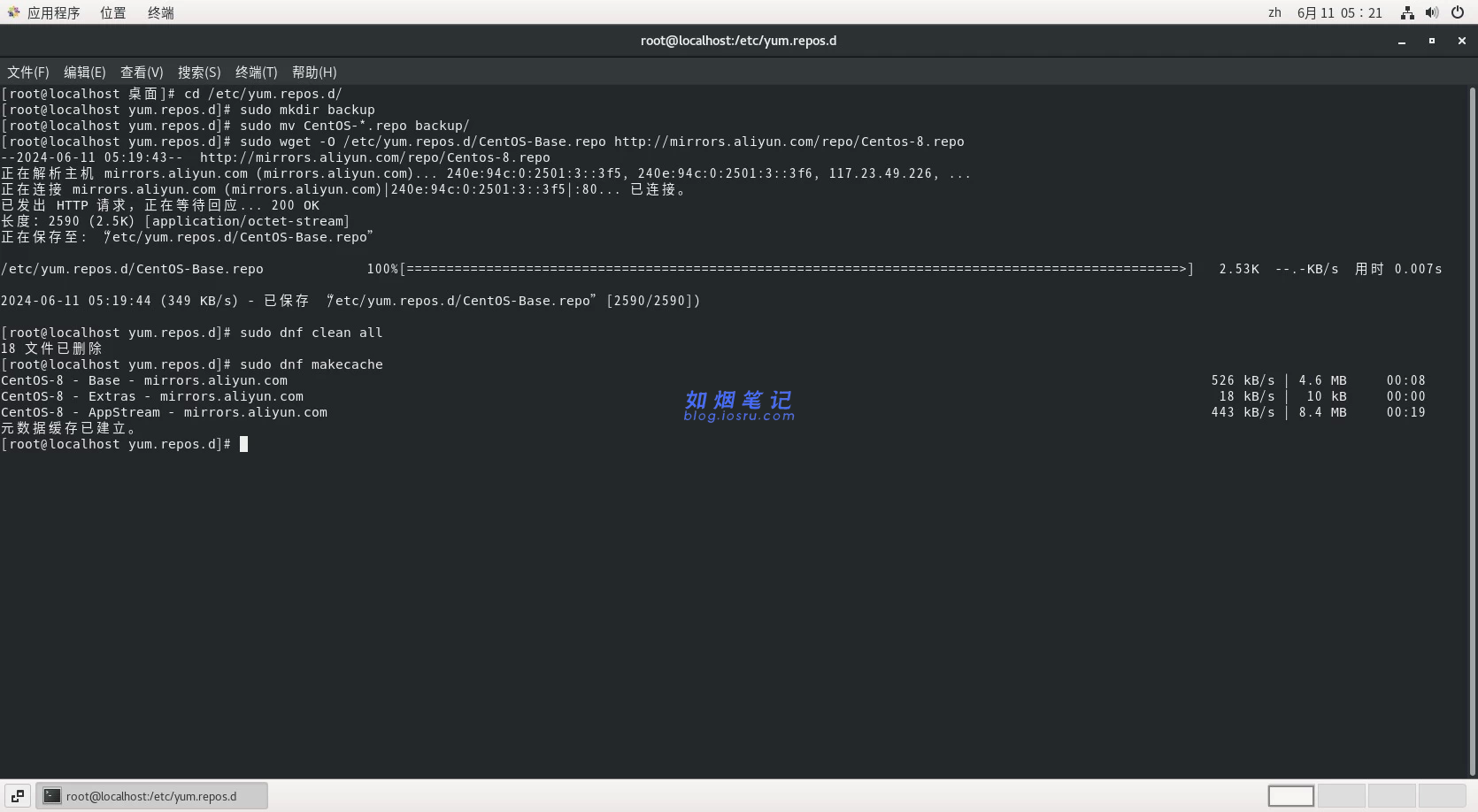1478x812 pixels.
Task: Open the 终端(T) menu in terminal menubar
Action: [x=257, y=73]
